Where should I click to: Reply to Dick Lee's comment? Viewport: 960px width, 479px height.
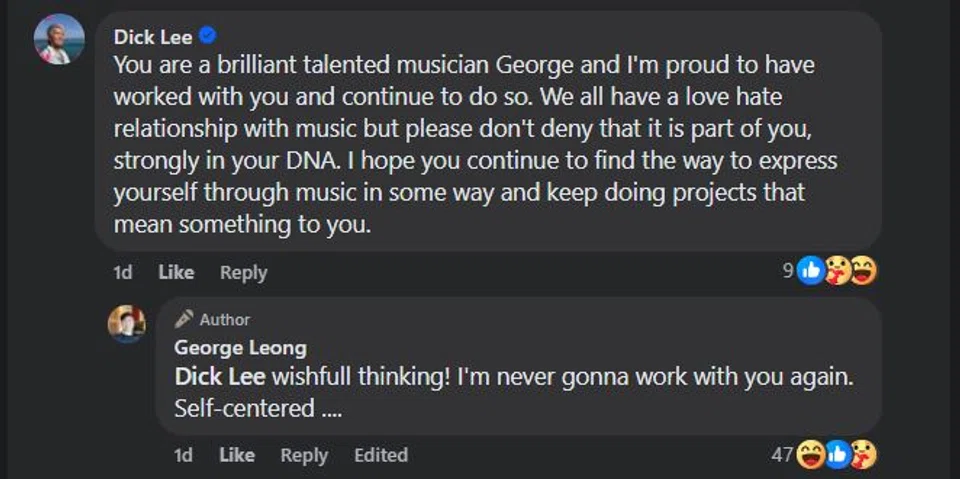point(243,272)
